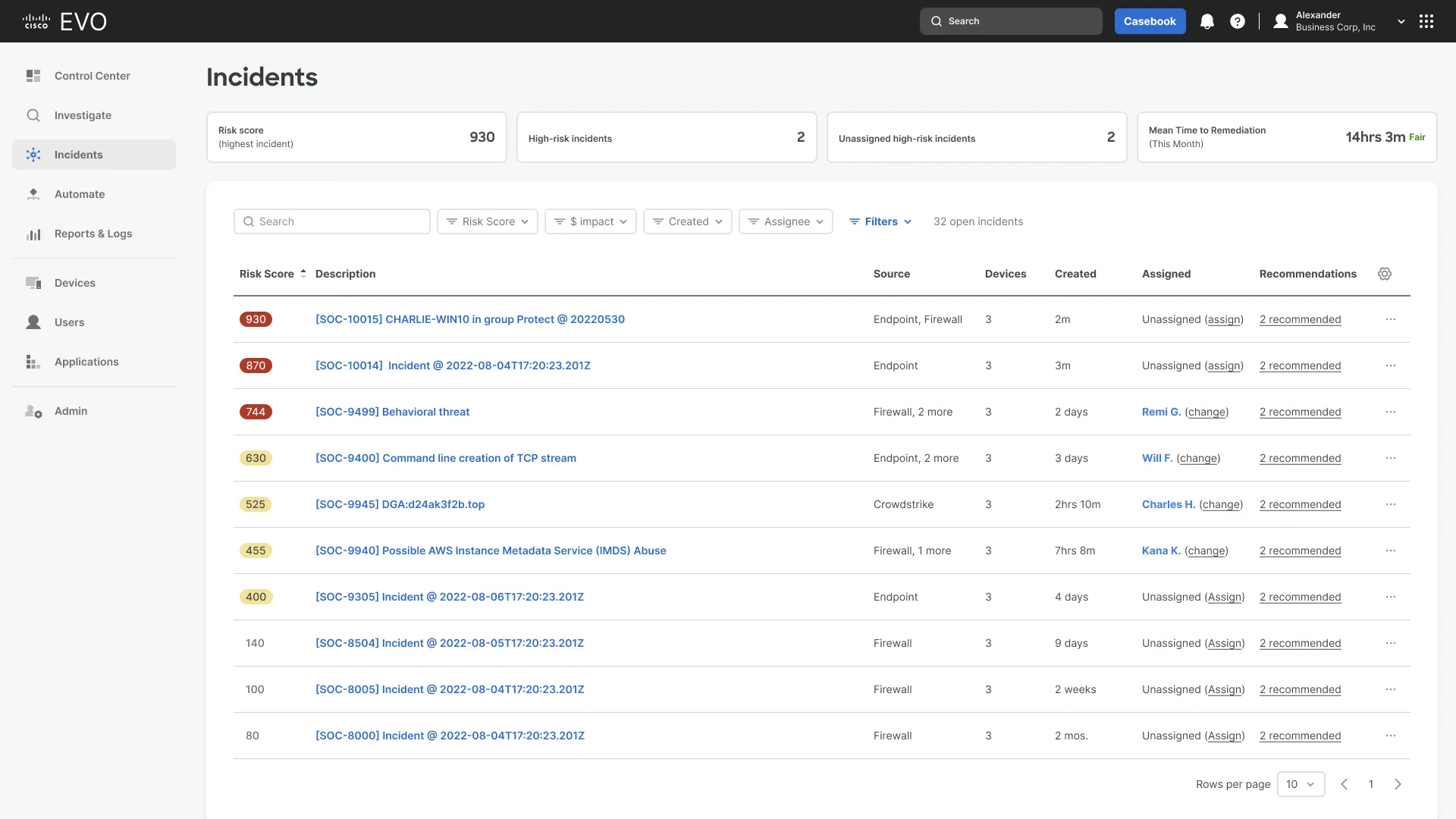Click the Casebook button

point(1150,21)
